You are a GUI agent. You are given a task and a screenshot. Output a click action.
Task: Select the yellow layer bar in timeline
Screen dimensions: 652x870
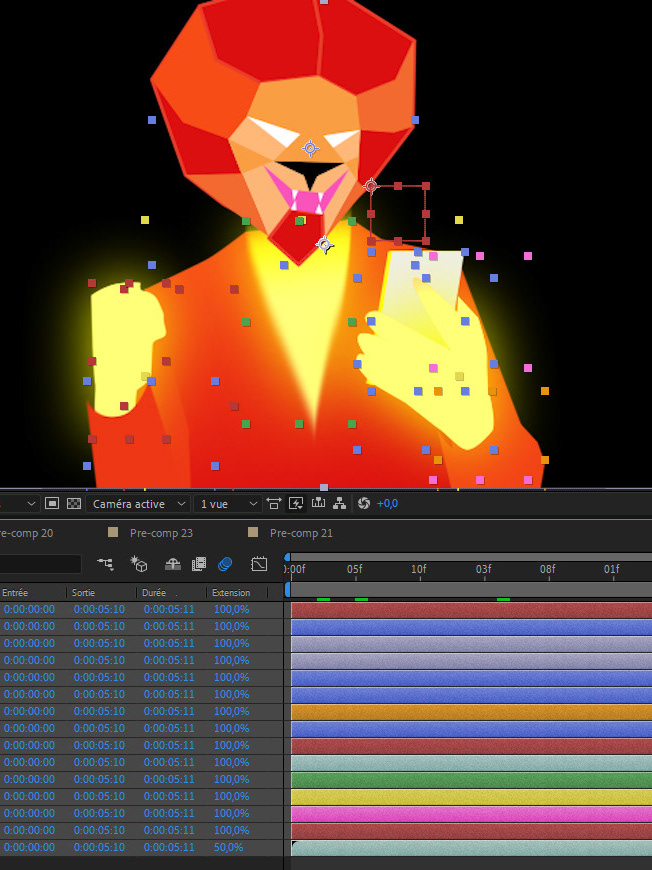point(471,797)
